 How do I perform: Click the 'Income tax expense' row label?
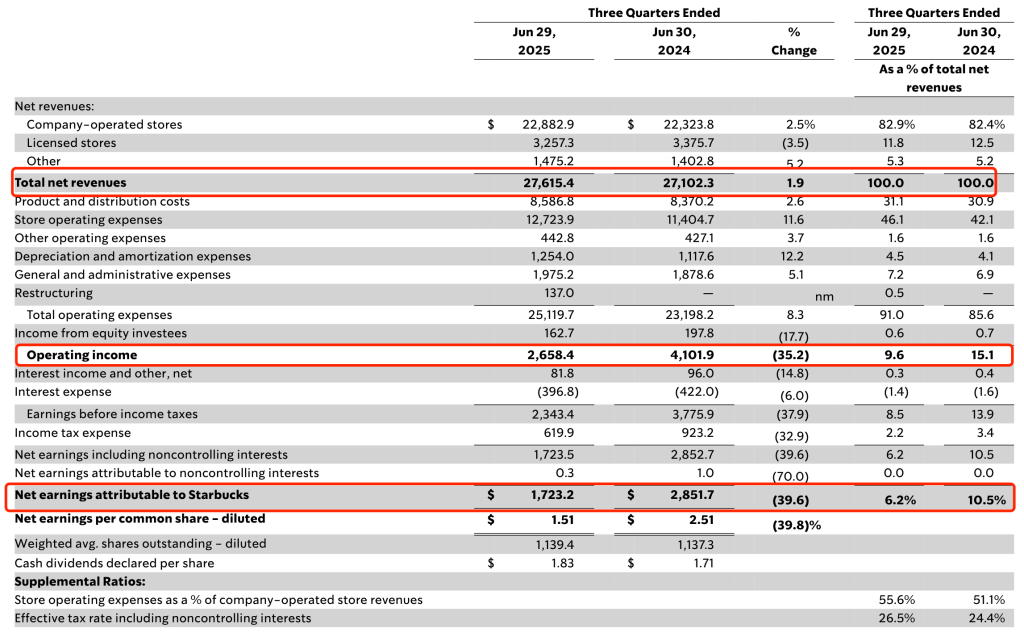[x=72, y=433]
